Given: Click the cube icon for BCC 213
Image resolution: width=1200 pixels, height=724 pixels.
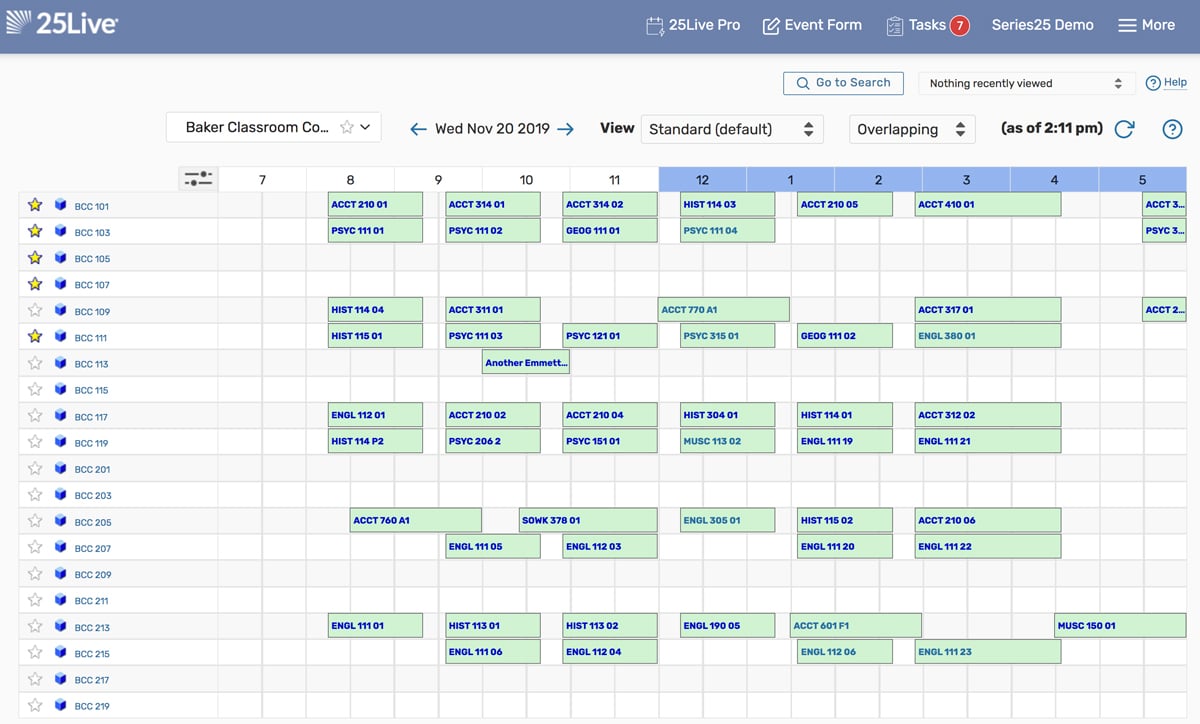Looking at the screenshot, I should tap(60, 627).
